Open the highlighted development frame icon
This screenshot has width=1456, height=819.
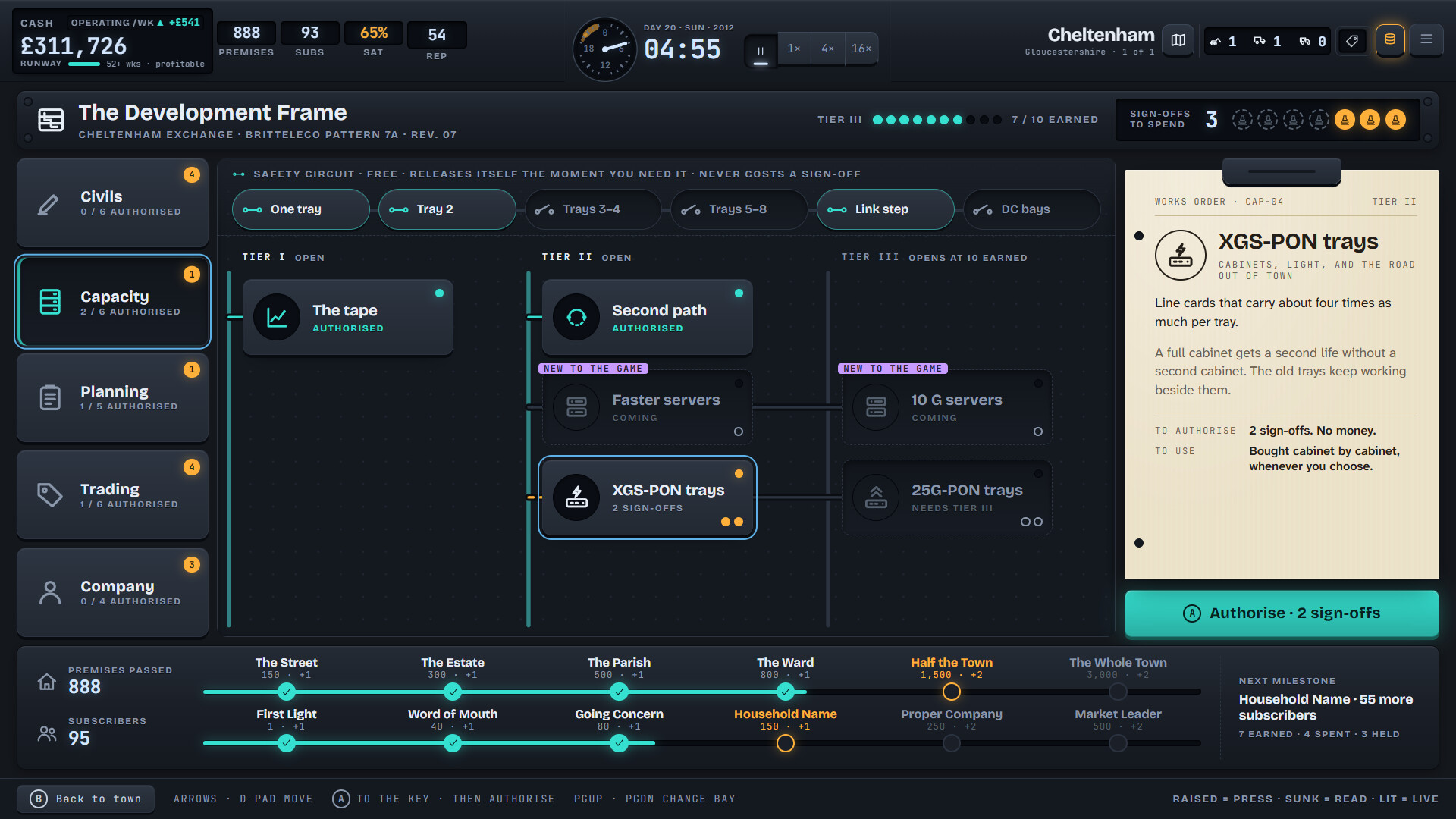pyautogui.click(x=1389, y=40)
